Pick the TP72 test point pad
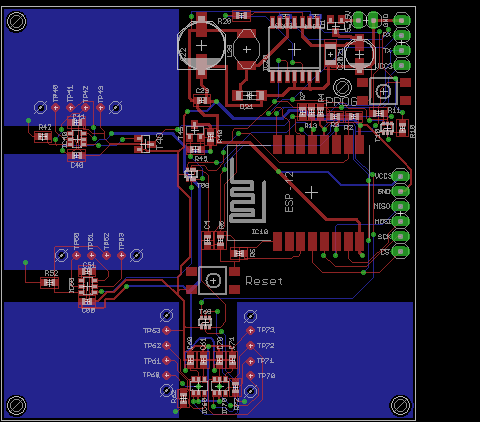Viewport: 480px width, 422px height. (250, 345)
